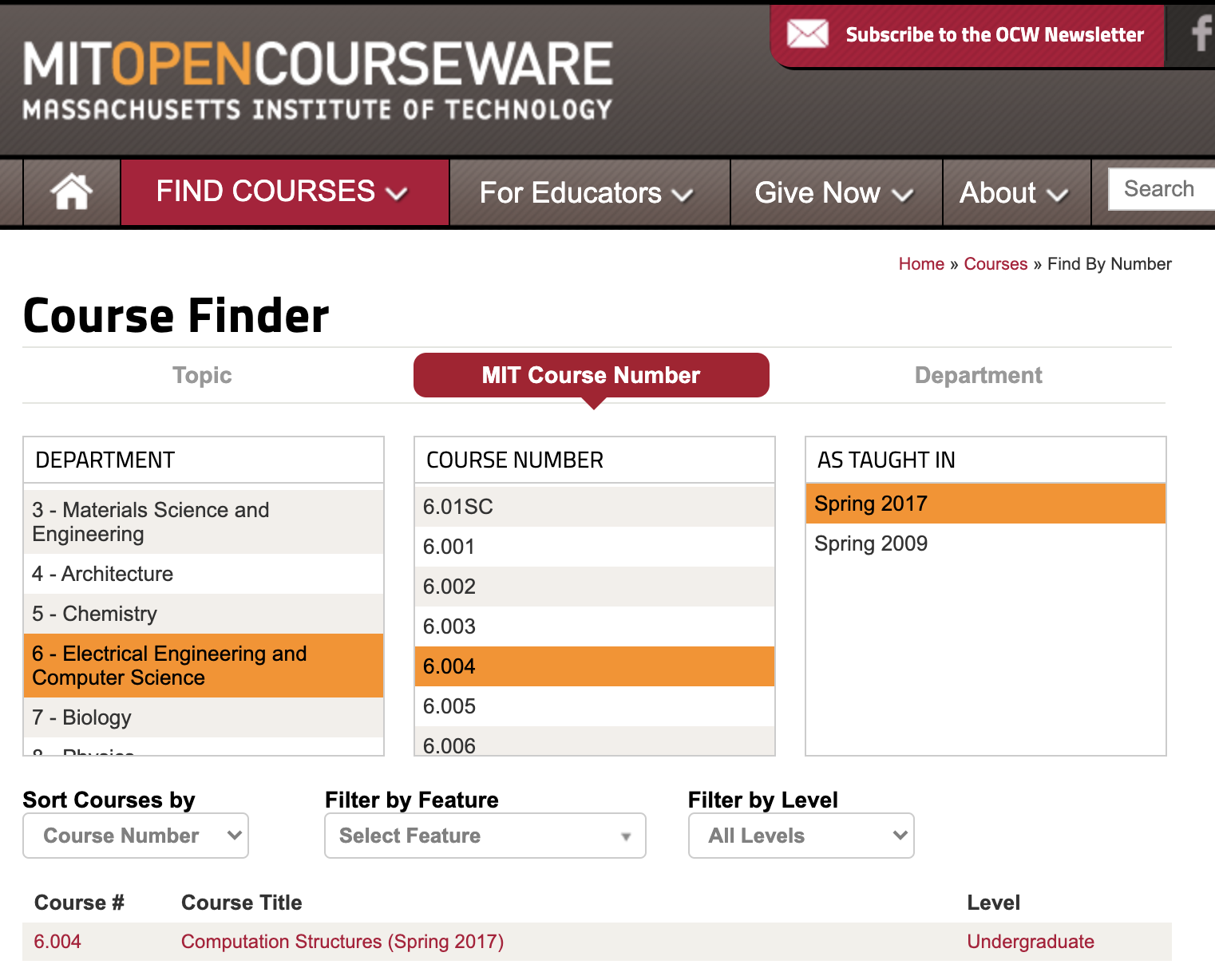1215x980 pixels.
Task: Choose course number 6.001
Action: click(595, 547)
